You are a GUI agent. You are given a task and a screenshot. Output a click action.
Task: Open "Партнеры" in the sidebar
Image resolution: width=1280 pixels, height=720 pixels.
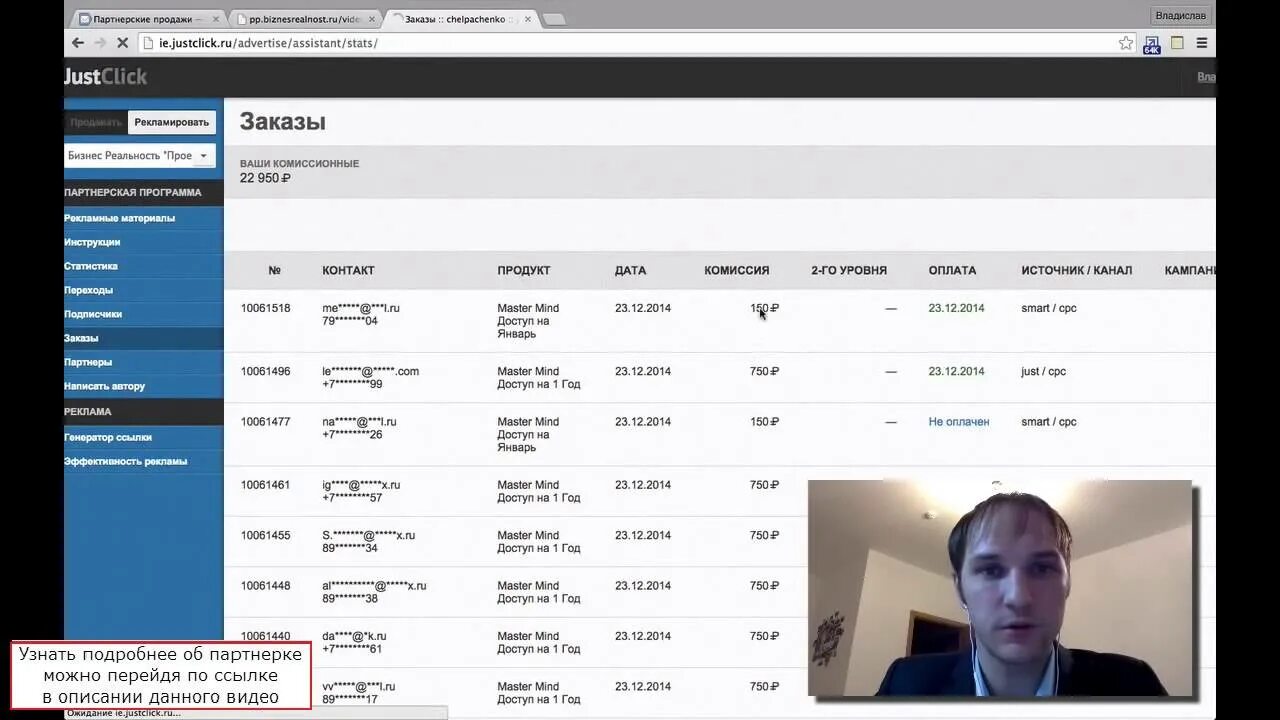(x=88, y=362)
